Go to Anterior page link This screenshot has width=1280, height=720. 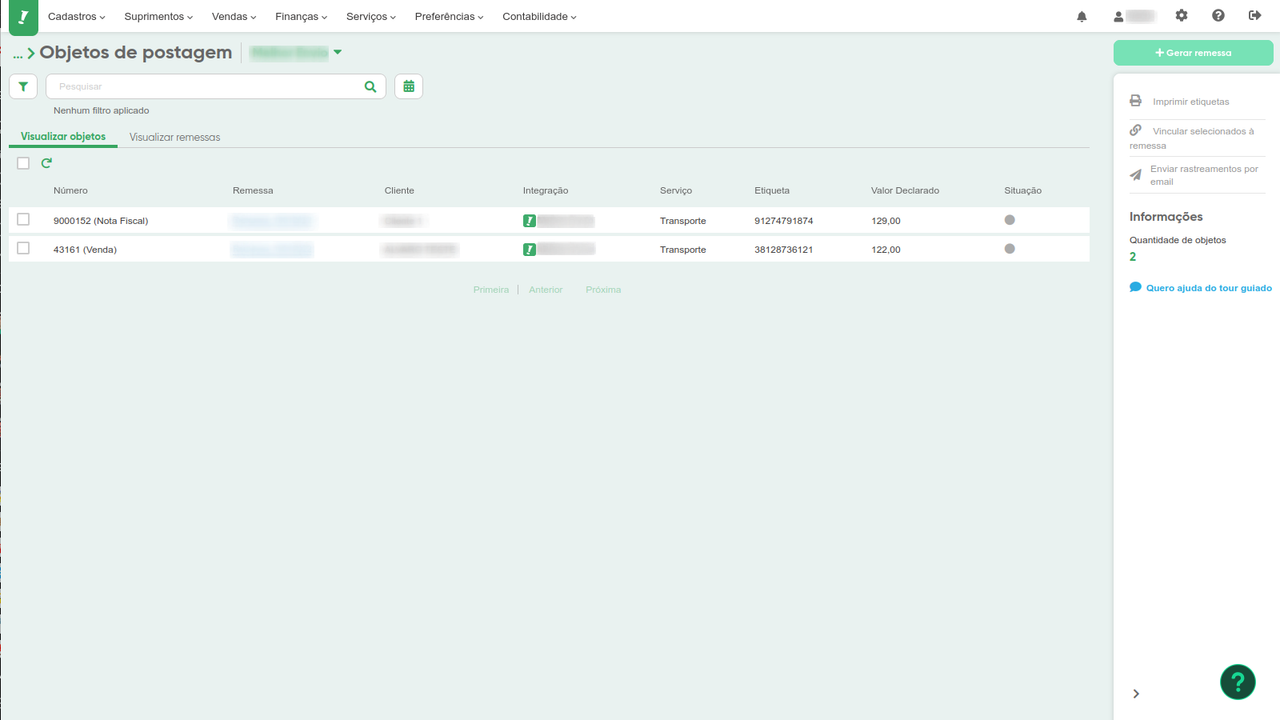[x=546, y=289]
